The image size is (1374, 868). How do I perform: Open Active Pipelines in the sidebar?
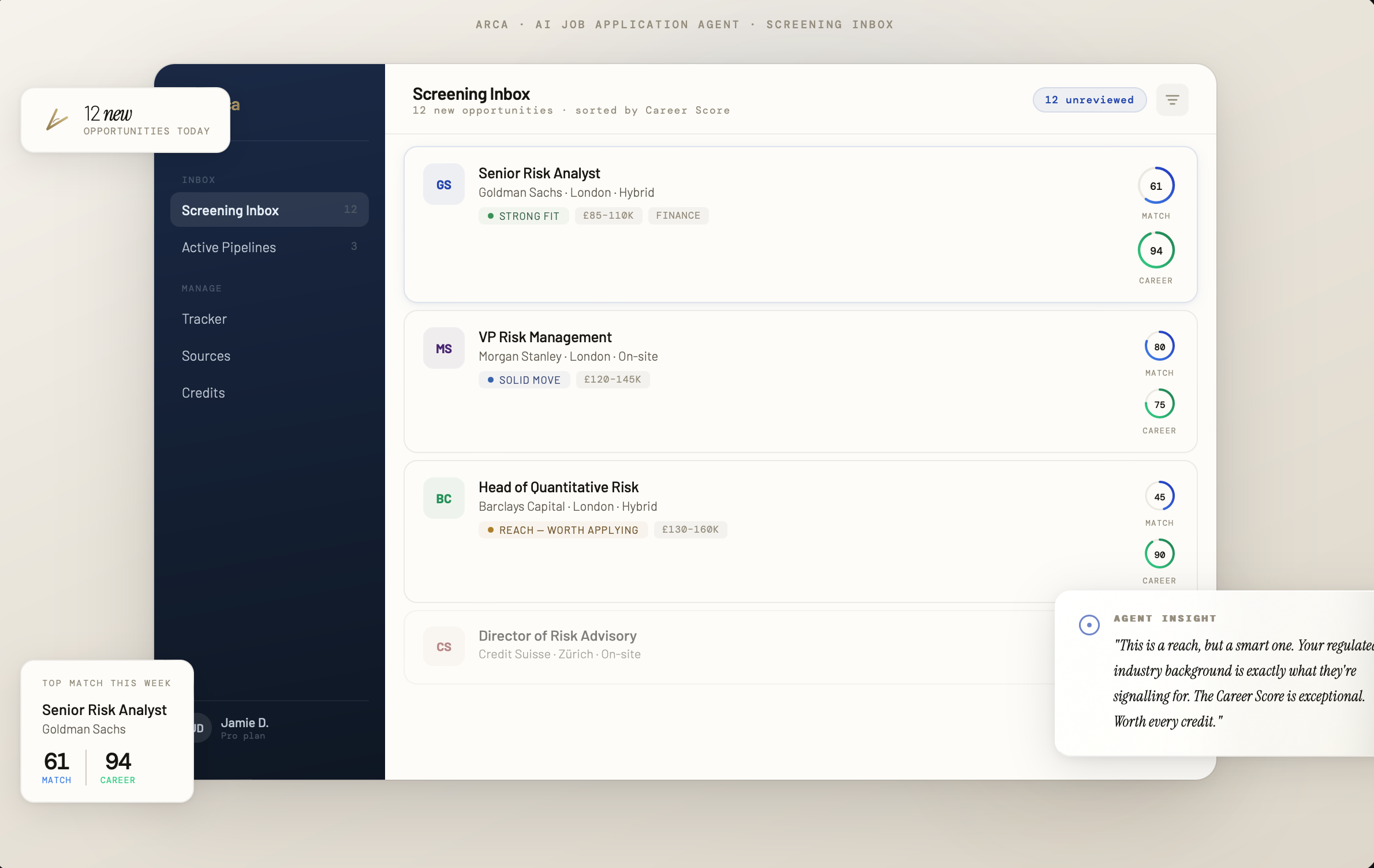click(x=269, y=247)
